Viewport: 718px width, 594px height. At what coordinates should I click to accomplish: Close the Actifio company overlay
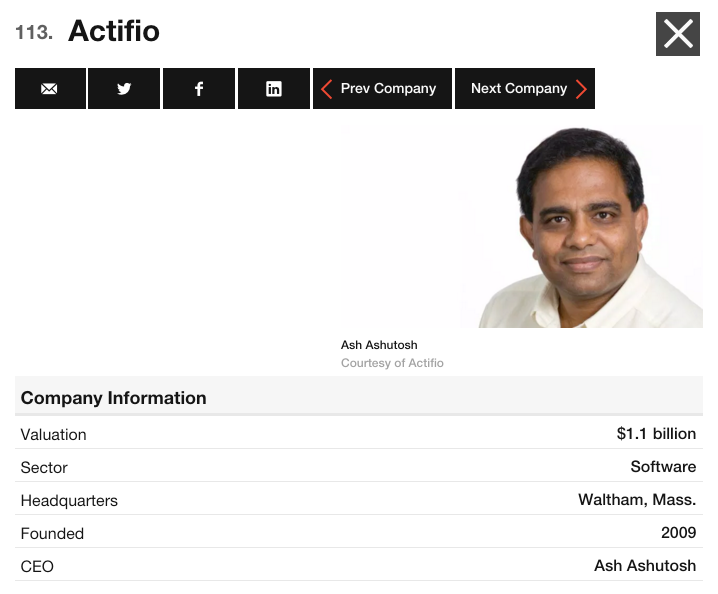tap(678, 34)
